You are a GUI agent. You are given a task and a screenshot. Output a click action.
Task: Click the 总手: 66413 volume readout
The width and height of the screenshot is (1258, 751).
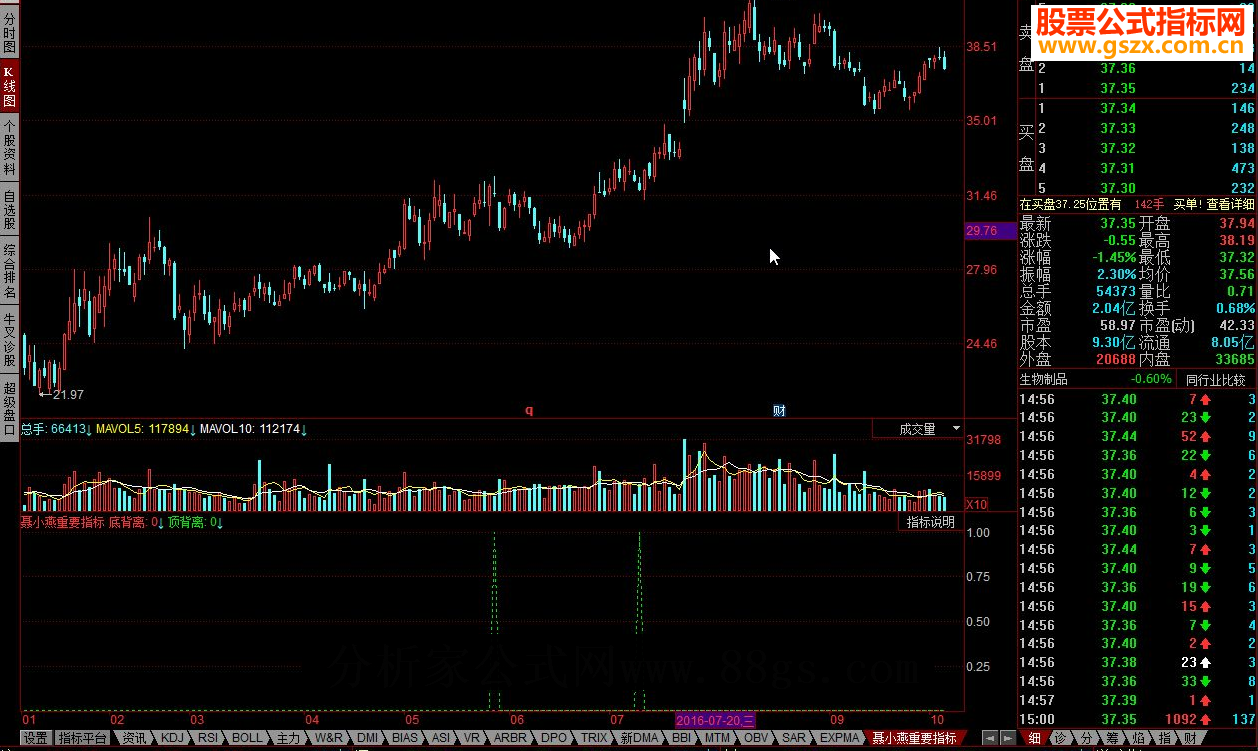pyautogui.click(x=53, y=429)
